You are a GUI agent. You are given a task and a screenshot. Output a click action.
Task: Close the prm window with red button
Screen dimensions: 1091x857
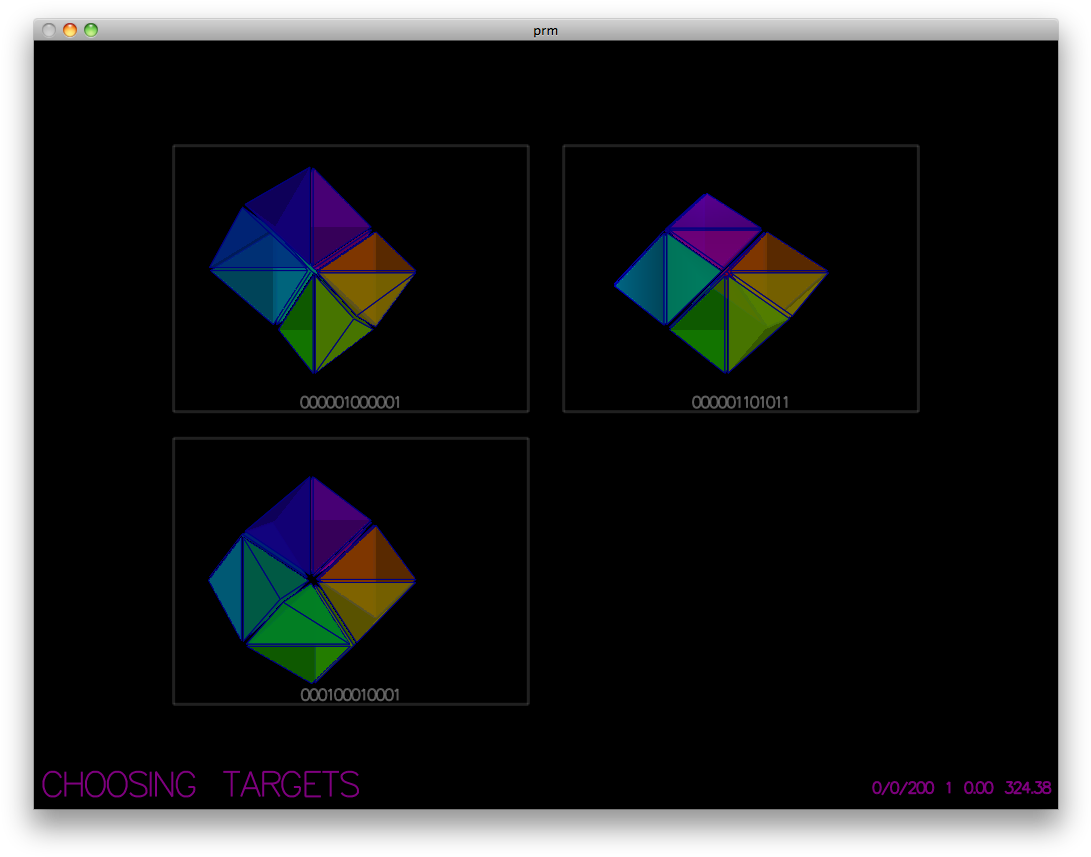(x=49, y=30)
